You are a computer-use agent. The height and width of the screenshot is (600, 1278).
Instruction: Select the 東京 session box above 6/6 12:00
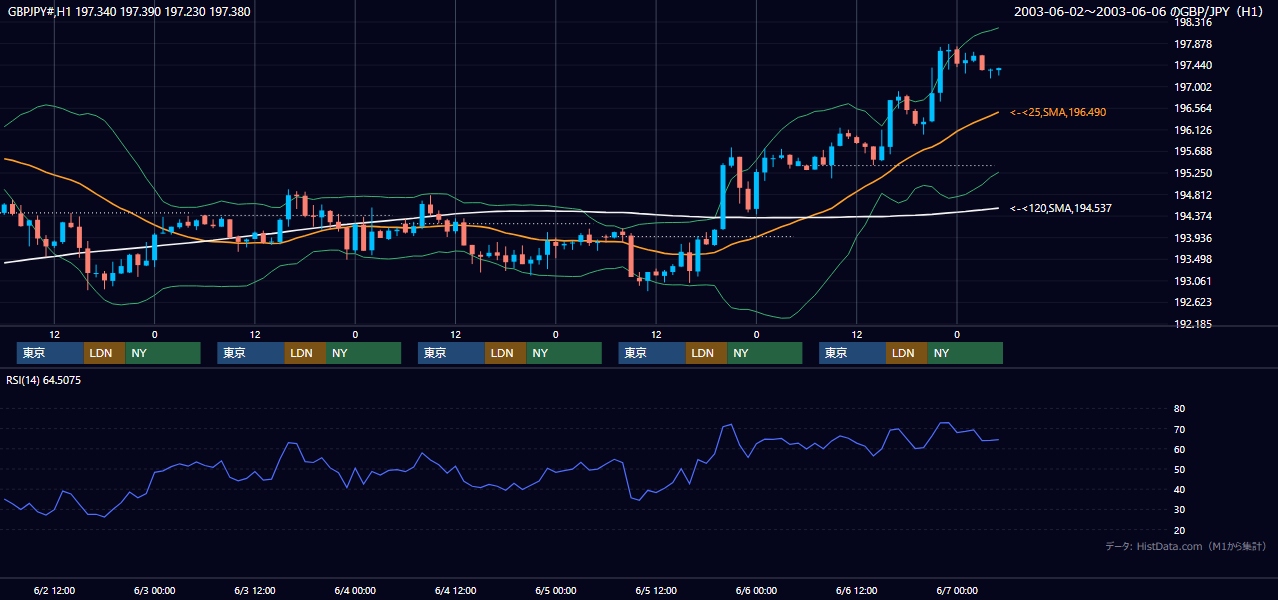pos(852,353)
